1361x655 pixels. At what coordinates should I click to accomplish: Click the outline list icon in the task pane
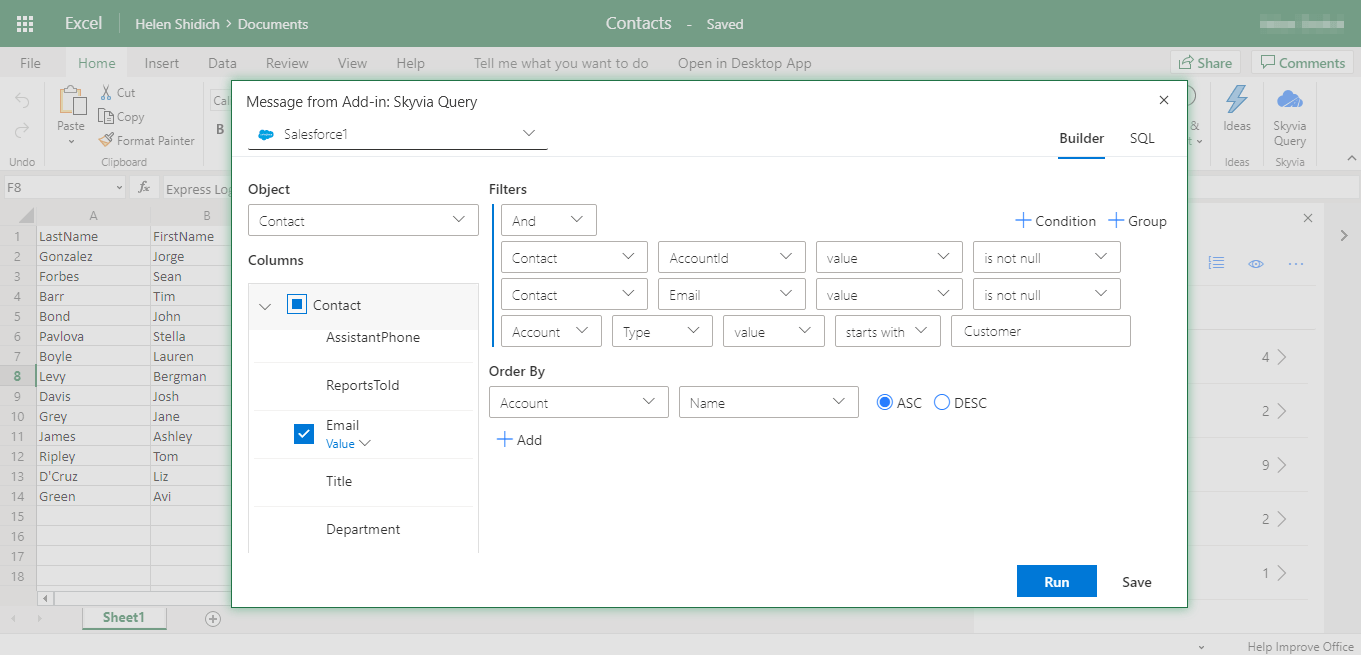[1216, 263]
